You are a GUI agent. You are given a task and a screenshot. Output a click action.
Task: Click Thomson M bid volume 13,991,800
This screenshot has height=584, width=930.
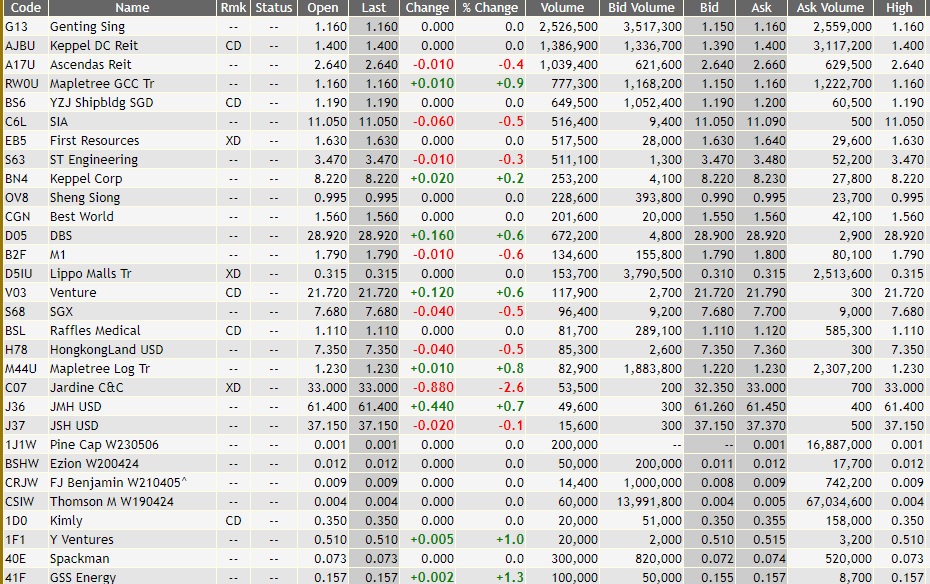point(649,501)
